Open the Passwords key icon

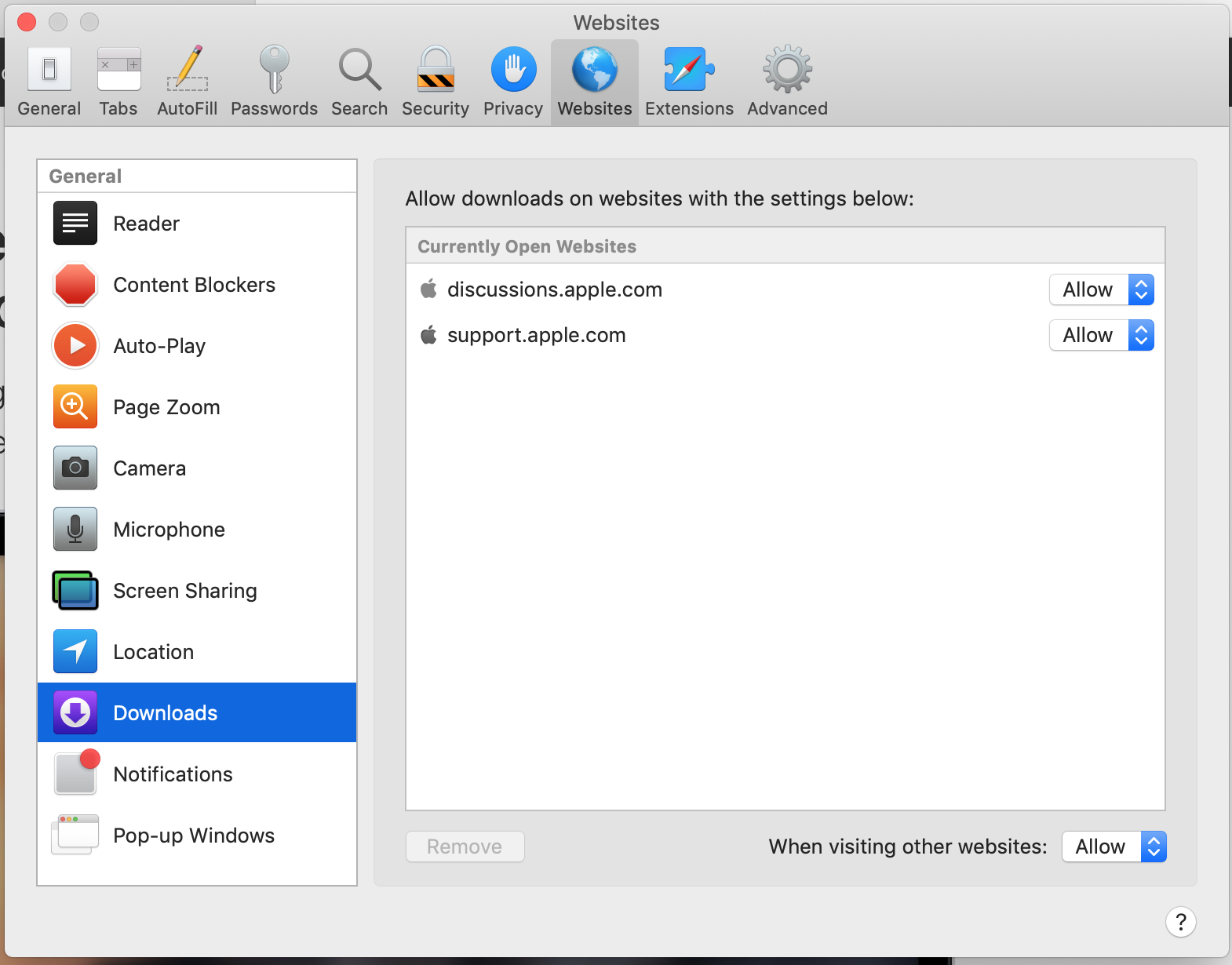tap(274, 69)
